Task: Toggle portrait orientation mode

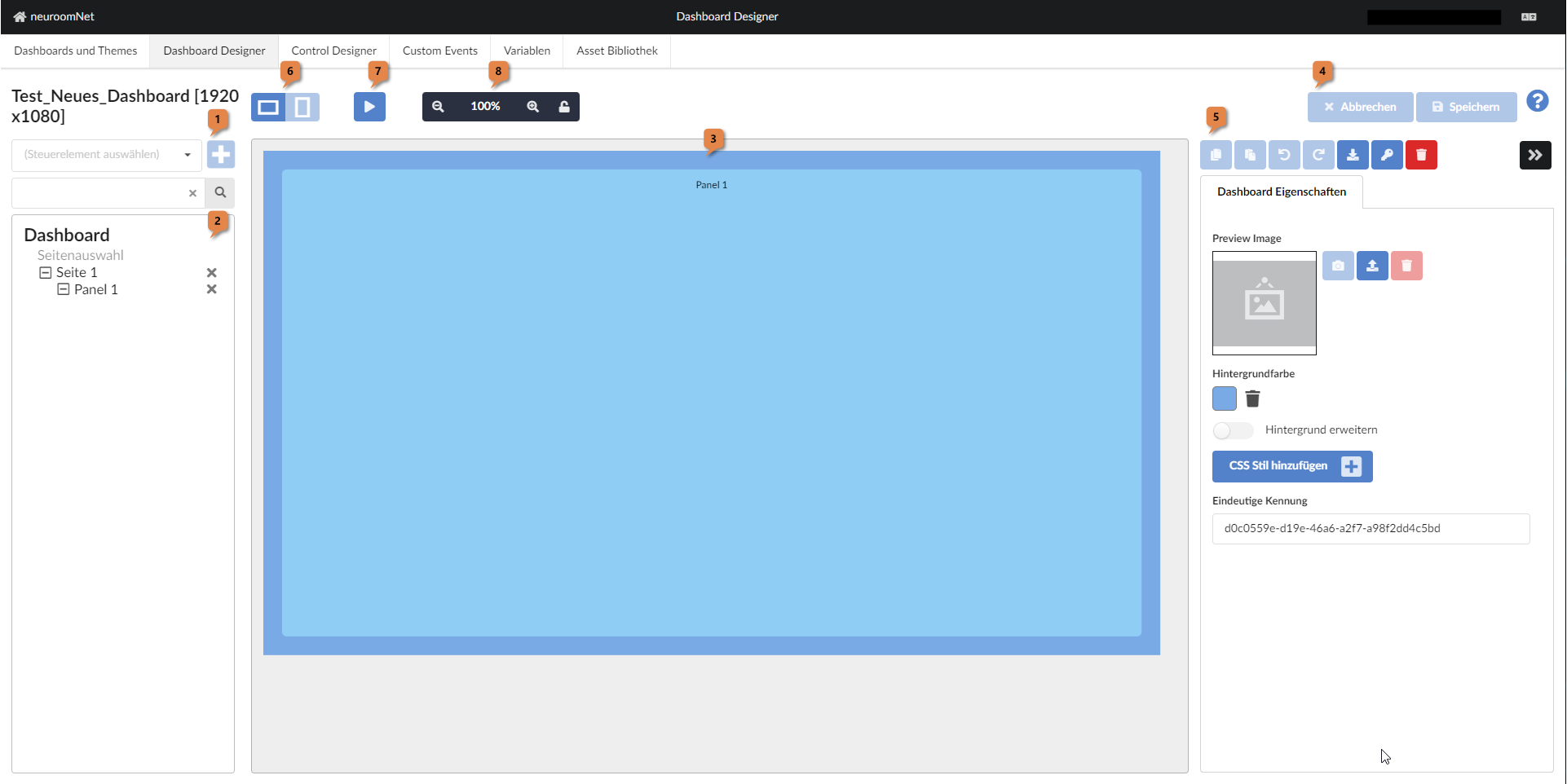Action: [x=302, y=106]
